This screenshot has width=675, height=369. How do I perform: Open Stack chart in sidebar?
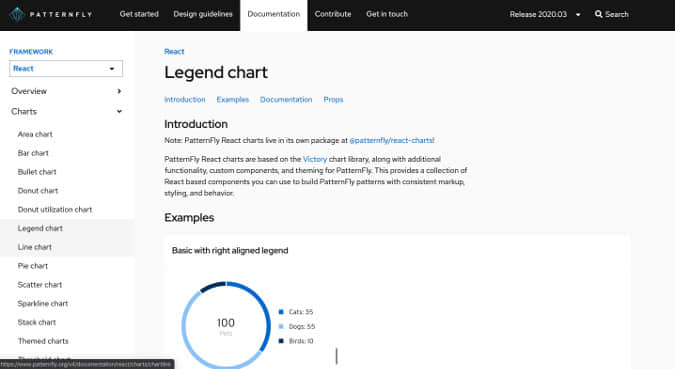tap(37, 322)
